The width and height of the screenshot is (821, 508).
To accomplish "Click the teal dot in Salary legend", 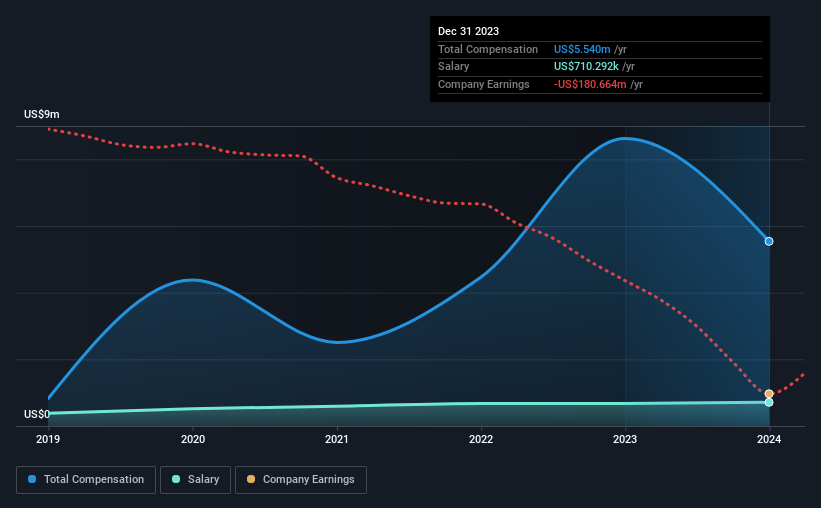I will click(x=176, y=479).
